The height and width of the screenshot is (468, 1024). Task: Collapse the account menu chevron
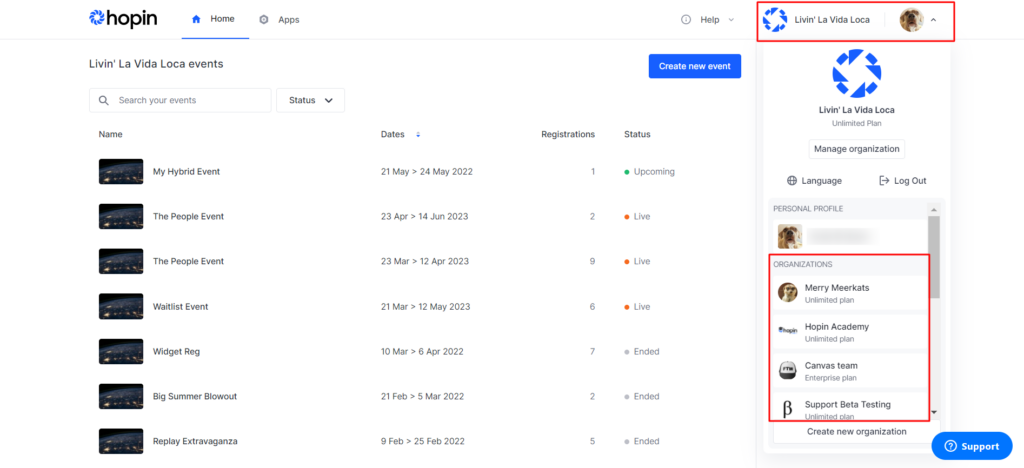(933, 20)
